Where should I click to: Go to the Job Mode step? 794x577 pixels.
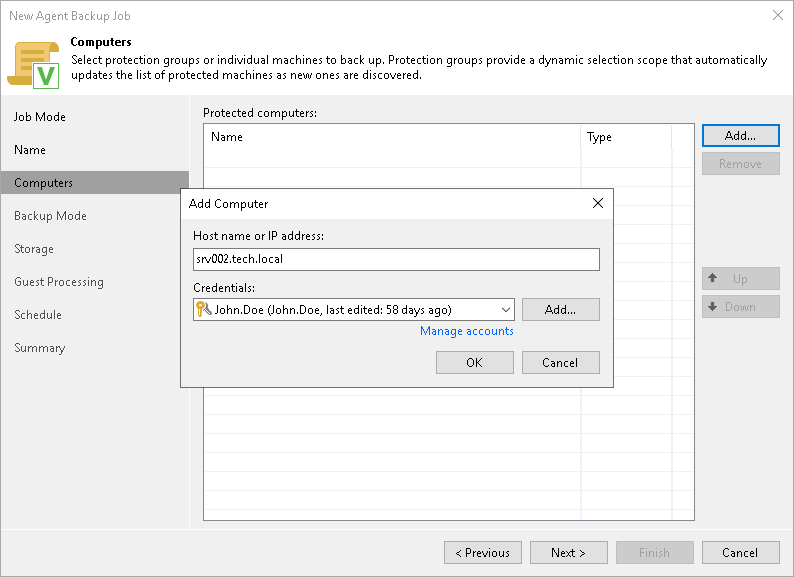click(x=40, y=117)
